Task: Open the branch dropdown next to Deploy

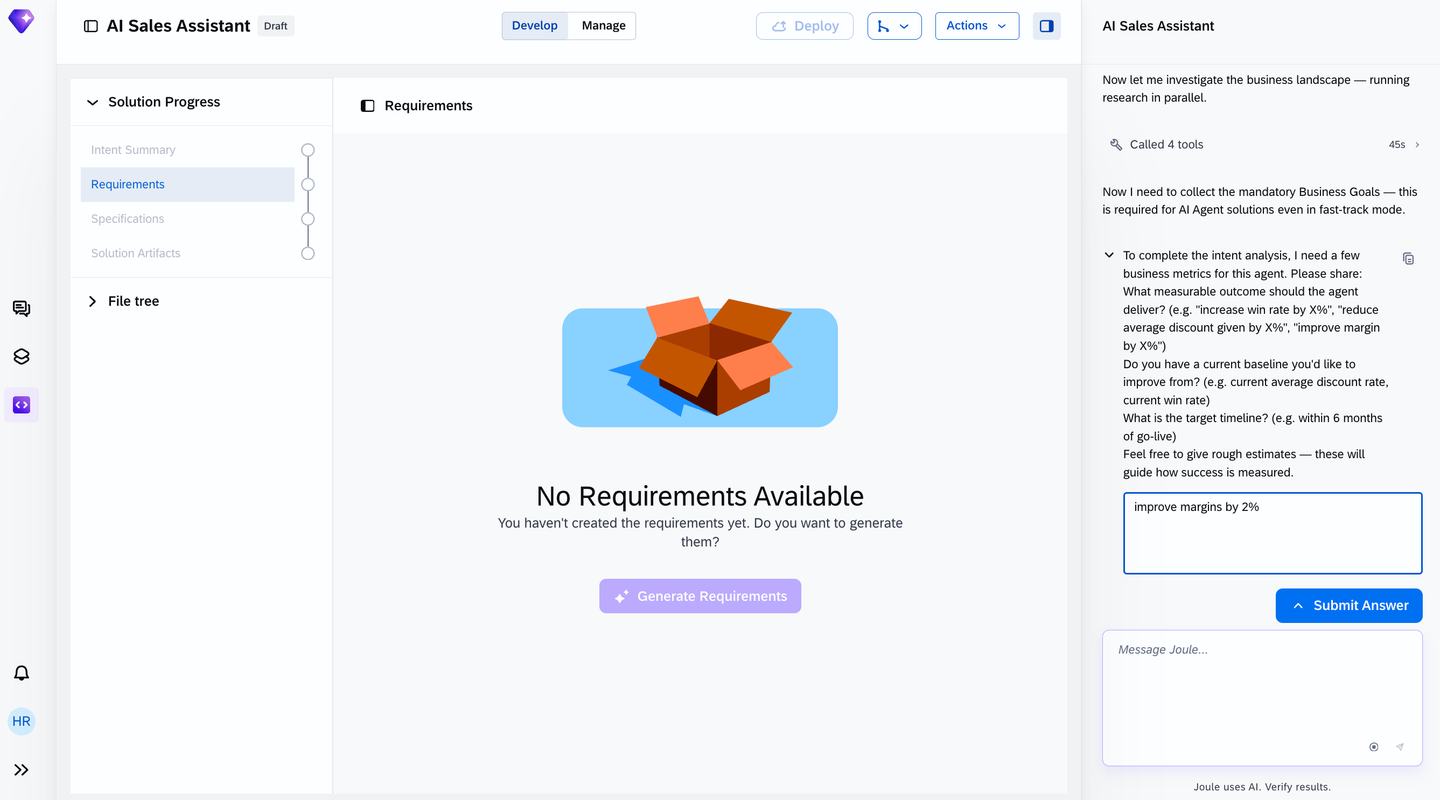Action: pos(894,26)
